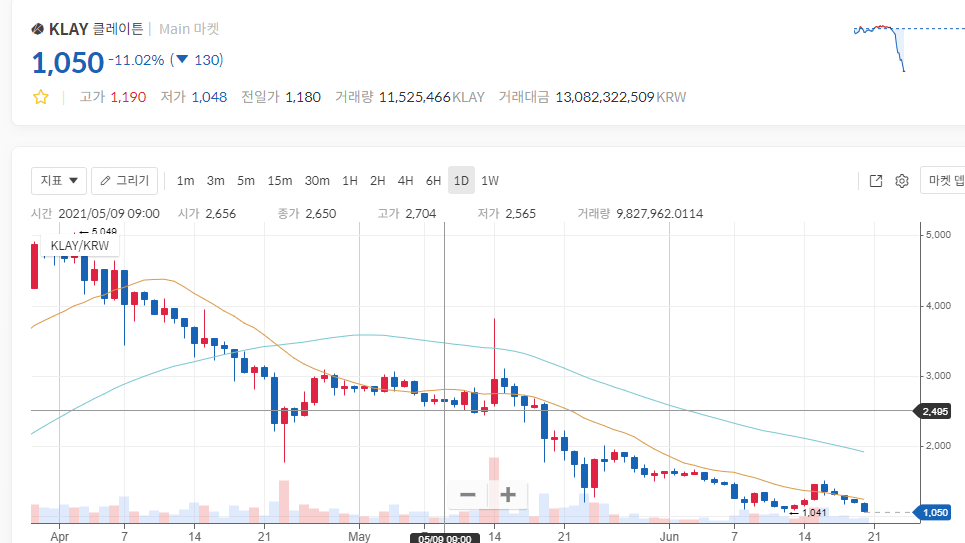Click the 3,000 level on price axis
Image resolution: width=965 pixels, height=543 pixels.
[938, 376]
